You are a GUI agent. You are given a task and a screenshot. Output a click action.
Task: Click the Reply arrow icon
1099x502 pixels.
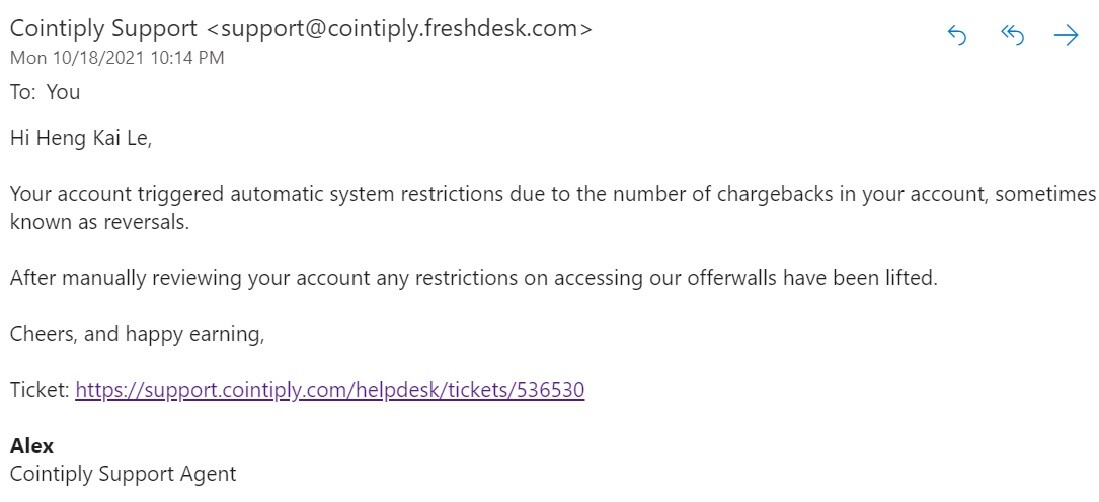coord(957,35)
